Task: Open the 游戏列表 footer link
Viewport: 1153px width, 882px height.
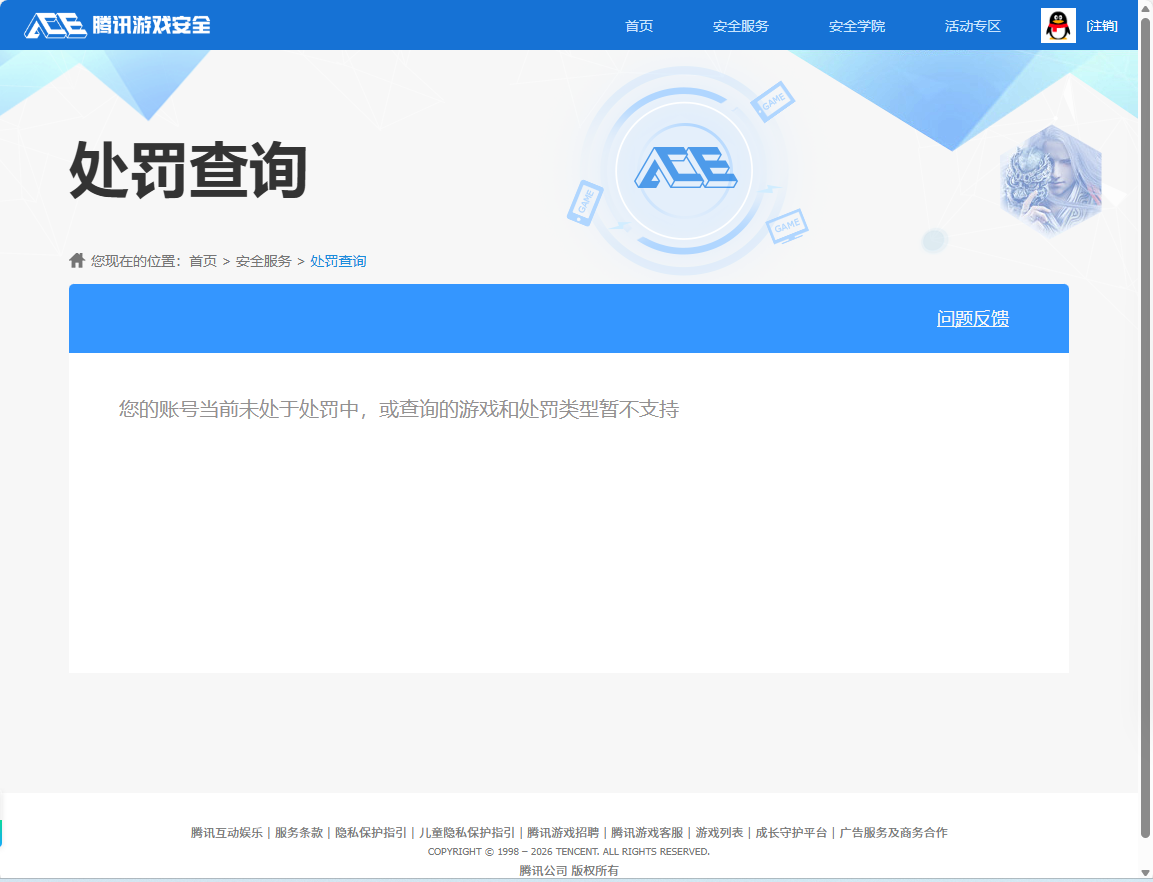Action: pos(719,832)
